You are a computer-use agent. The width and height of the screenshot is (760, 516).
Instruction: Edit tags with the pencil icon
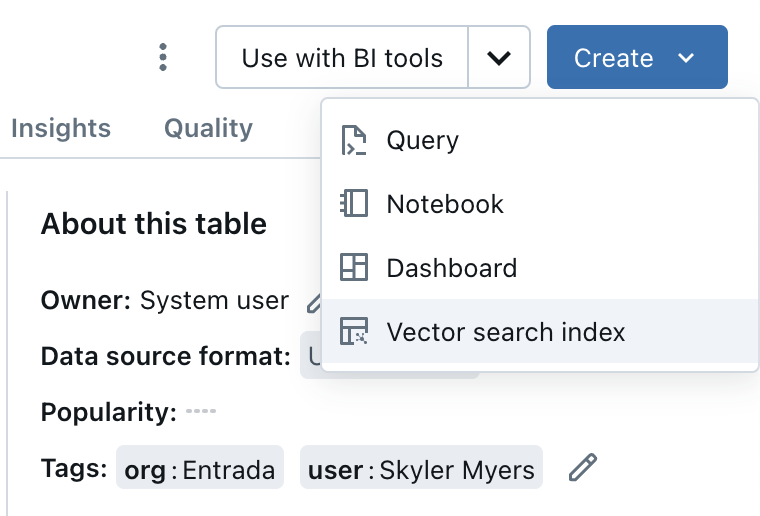[x=582, y=468]
